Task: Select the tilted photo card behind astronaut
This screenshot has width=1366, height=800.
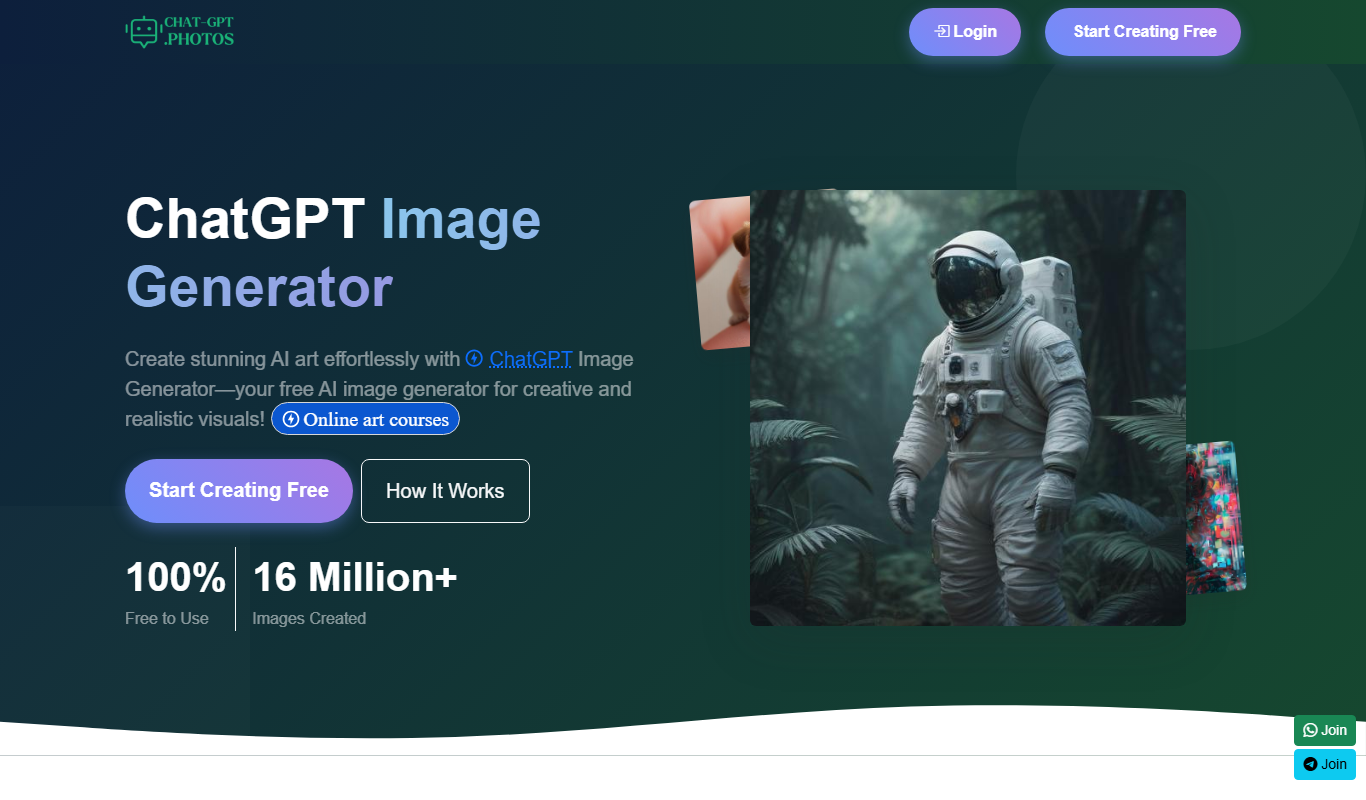Action: click(720, 272)
